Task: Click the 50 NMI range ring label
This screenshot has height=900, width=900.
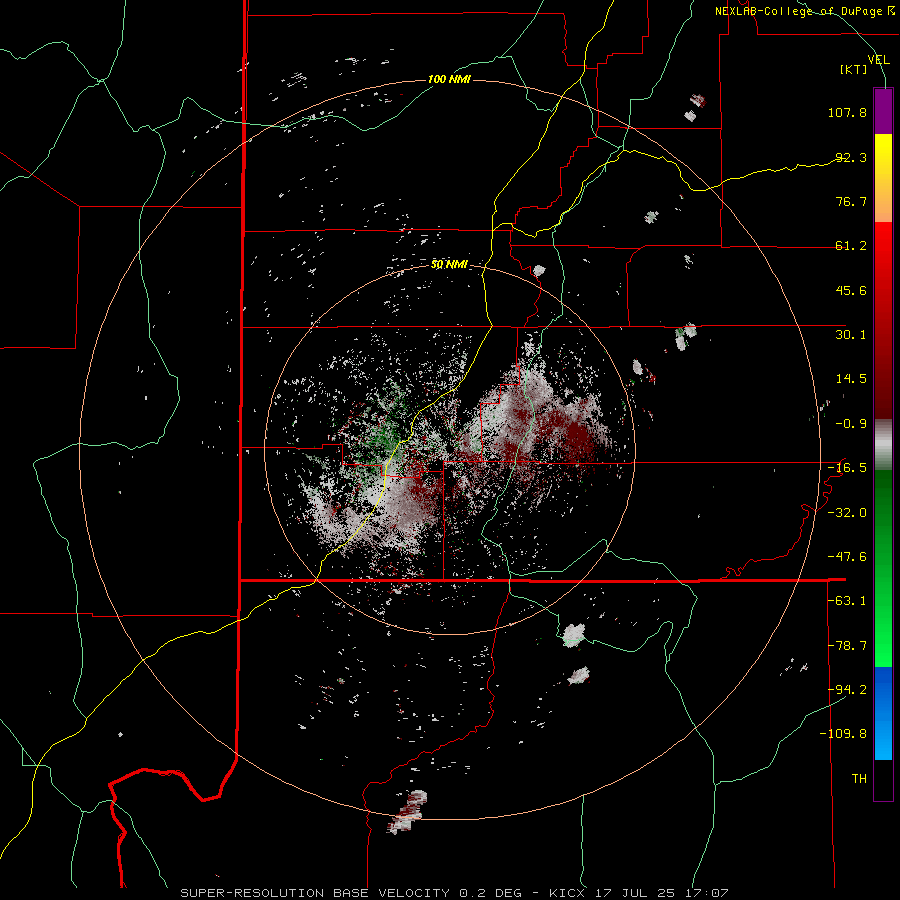Action: point(449,264)
